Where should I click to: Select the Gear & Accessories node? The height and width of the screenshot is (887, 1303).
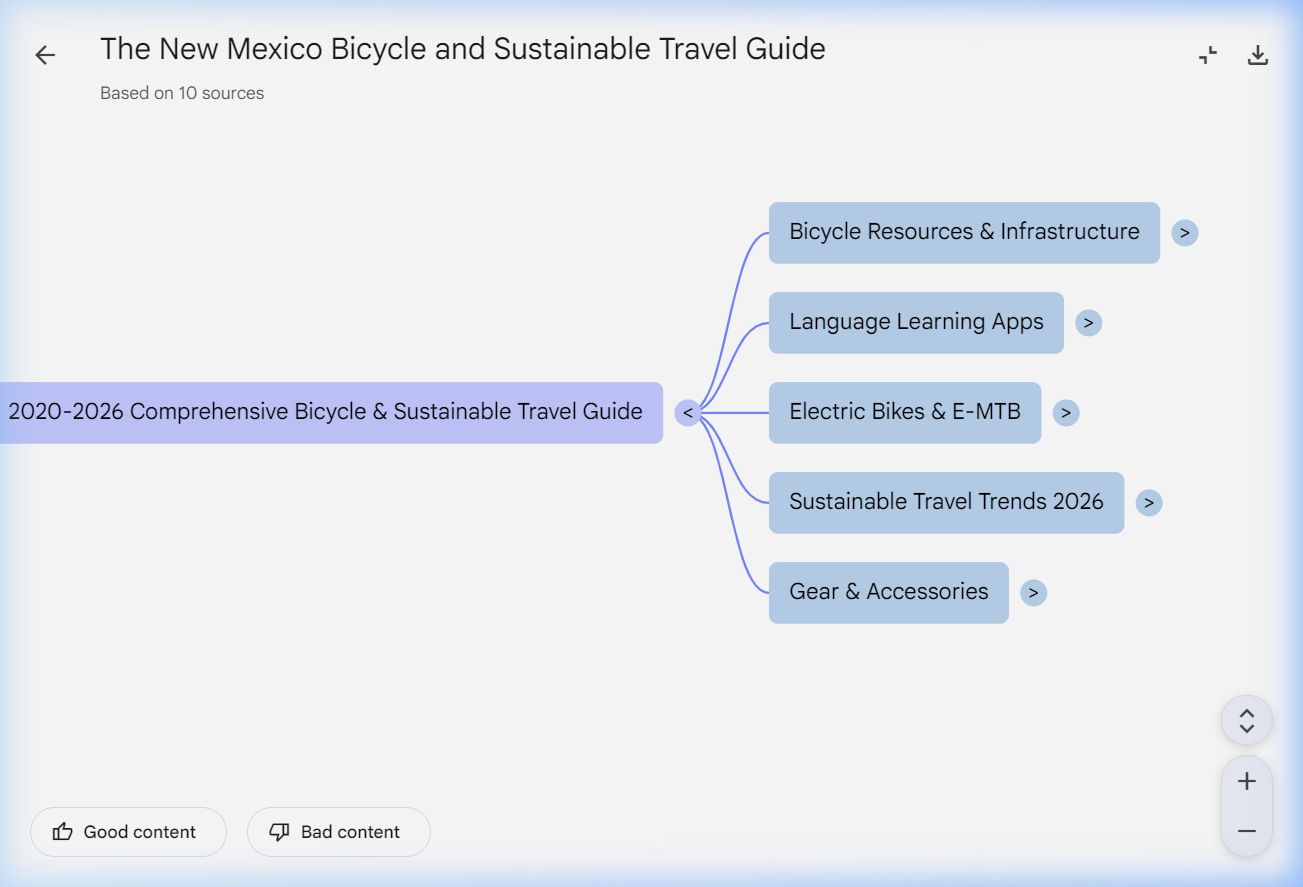pos(887,593)
